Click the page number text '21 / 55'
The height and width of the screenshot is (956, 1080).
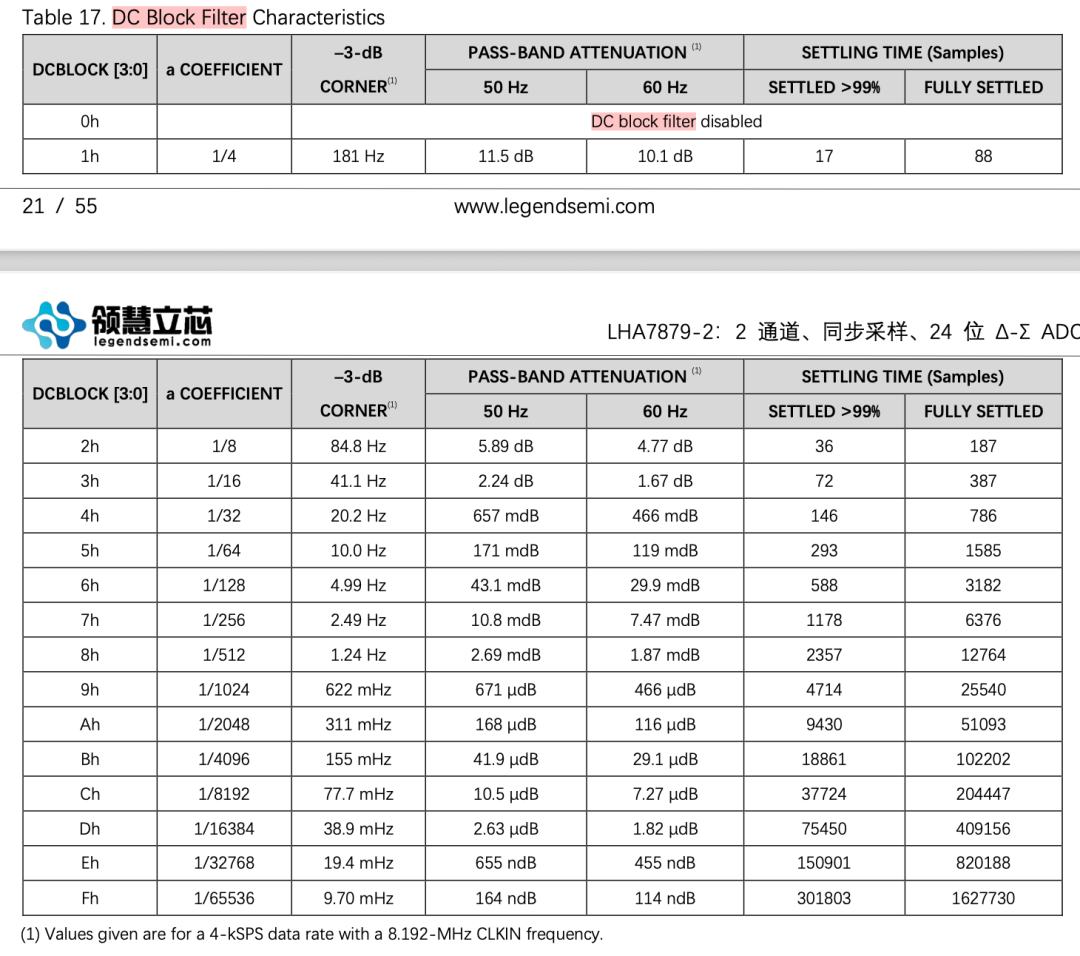[60, 206]
